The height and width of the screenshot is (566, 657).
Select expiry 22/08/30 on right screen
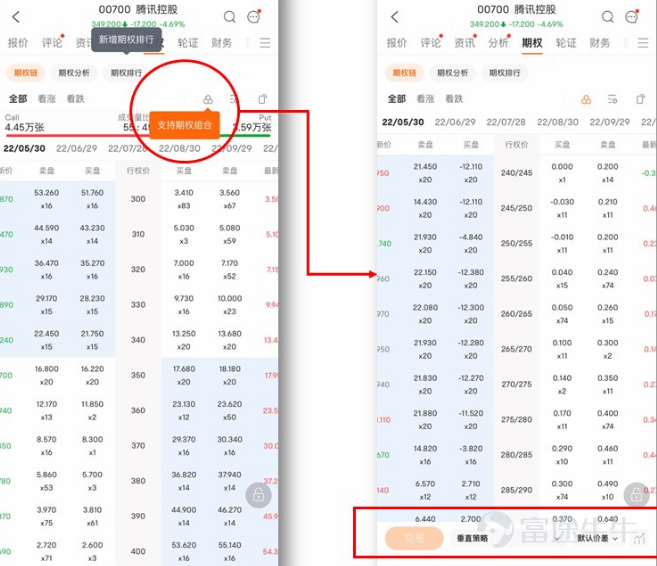(558, 122)
